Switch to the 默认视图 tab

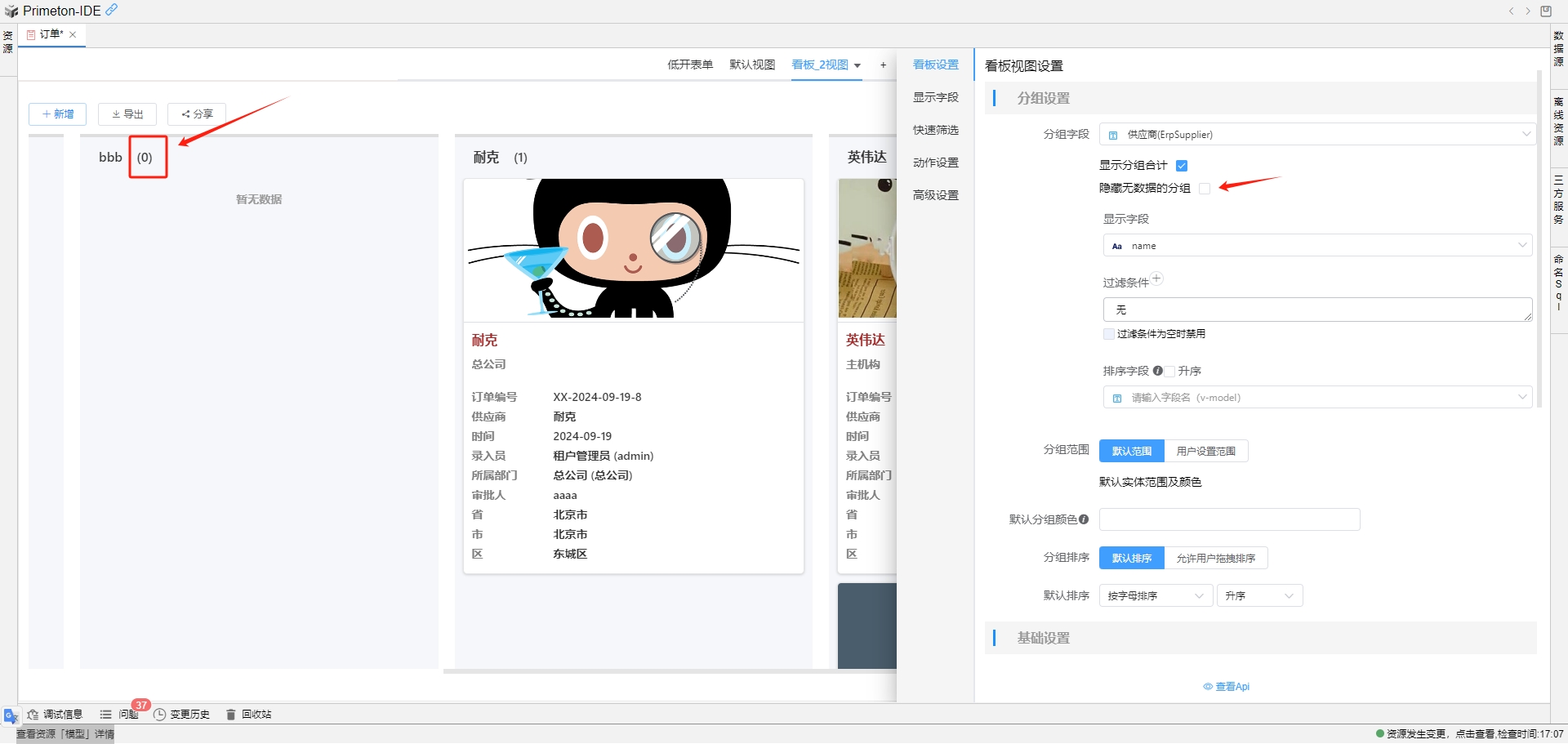pos(751,65)
